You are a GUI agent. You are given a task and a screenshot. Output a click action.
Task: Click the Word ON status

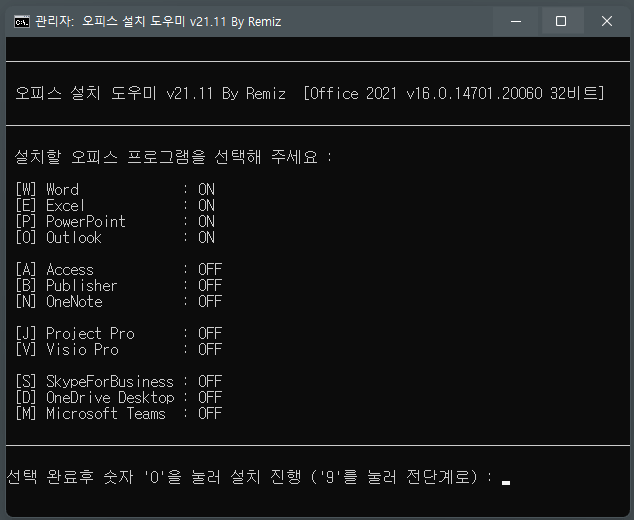coord(206,190)
